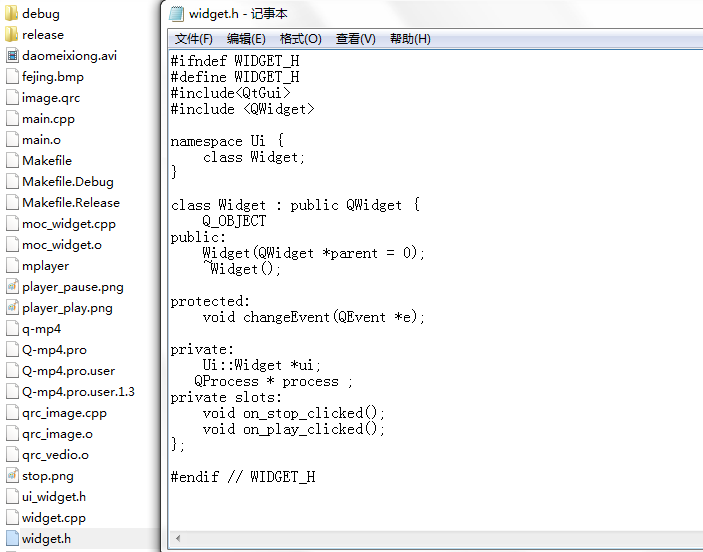This screenshot has height=552, width=703.
Task: Open the 帮助(H) menu
Action: pyautogui.click(x=410, y=39)
